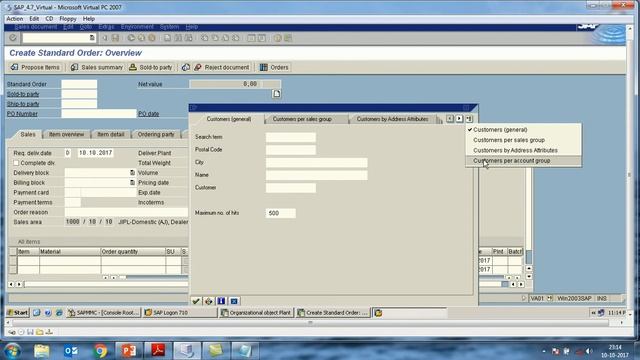The image size is (640, 360).
Task: Open the System menu in SAP
Action: pyautogui.click(x=169, y=27)
